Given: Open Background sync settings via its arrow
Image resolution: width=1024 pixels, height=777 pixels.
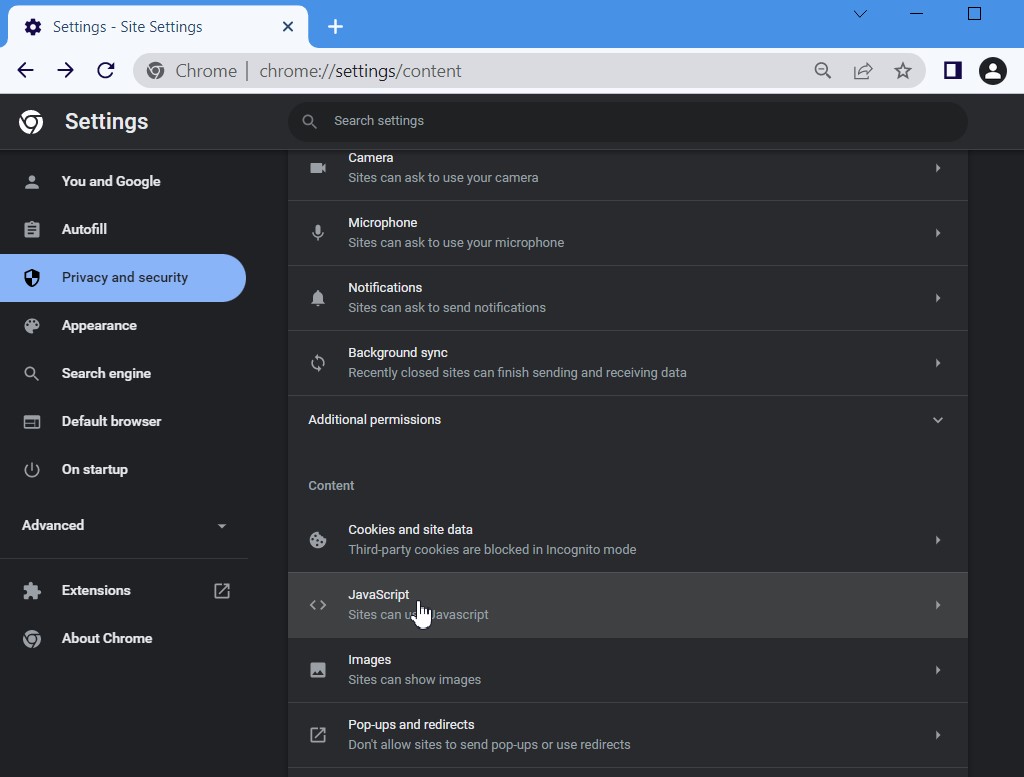Looking at the screenshot, I should coord(938,362).
